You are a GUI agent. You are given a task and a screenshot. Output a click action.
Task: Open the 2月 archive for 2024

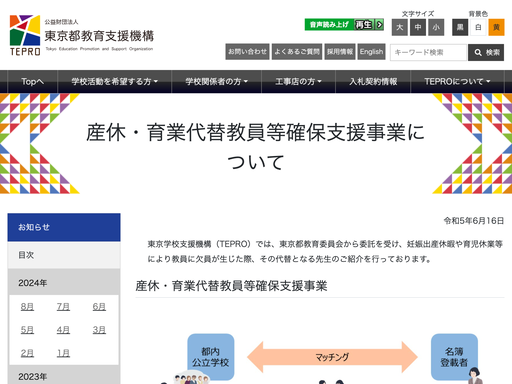point(27,353)
